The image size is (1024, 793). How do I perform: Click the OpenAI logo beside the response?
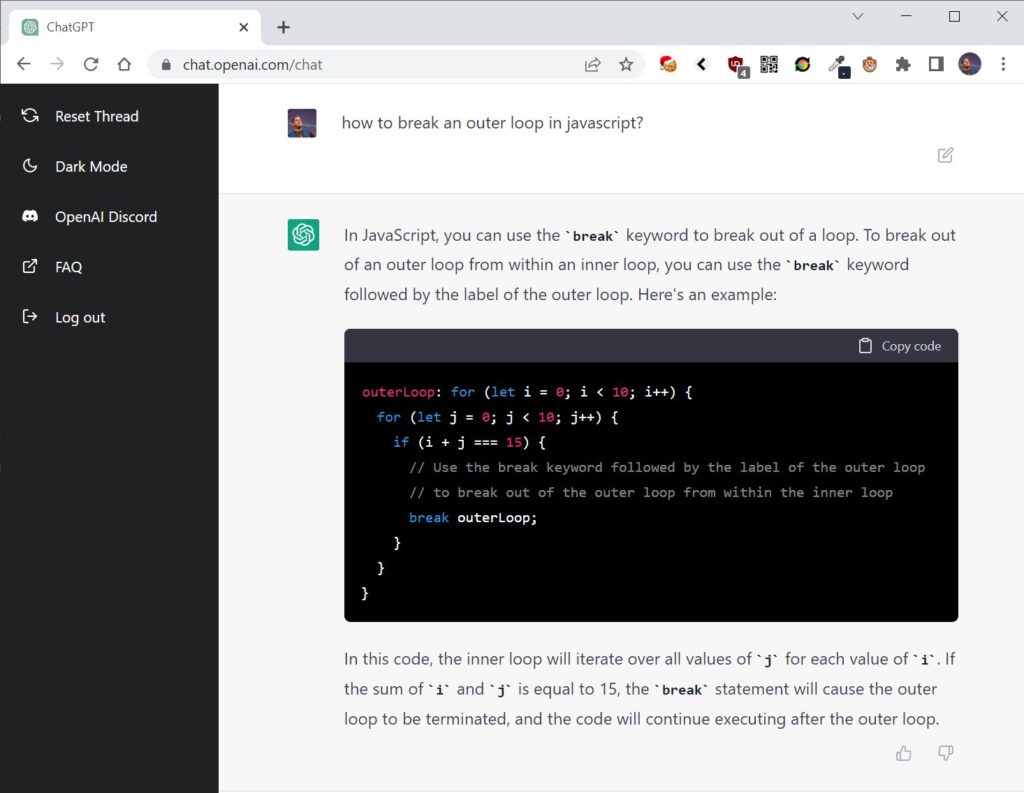coord(302,232)
